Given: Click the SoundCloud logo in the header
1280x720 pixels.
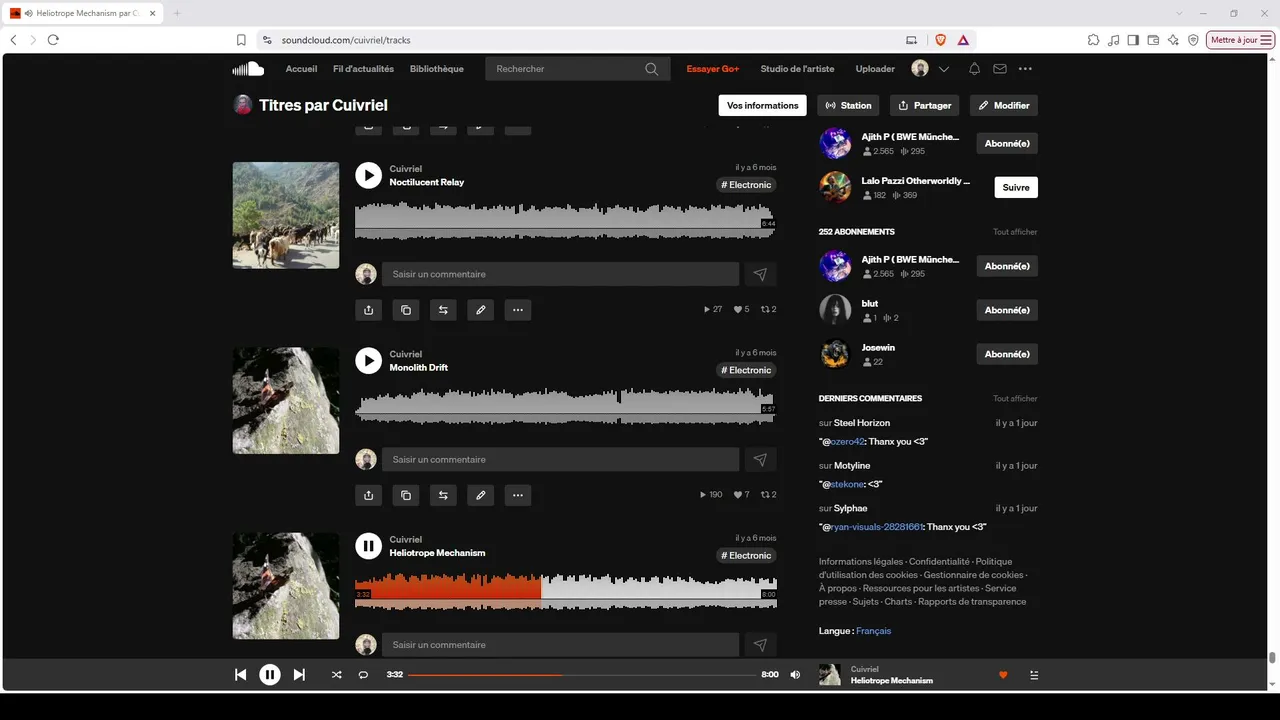Looking at the screenshot, I should tap(248, 69).
